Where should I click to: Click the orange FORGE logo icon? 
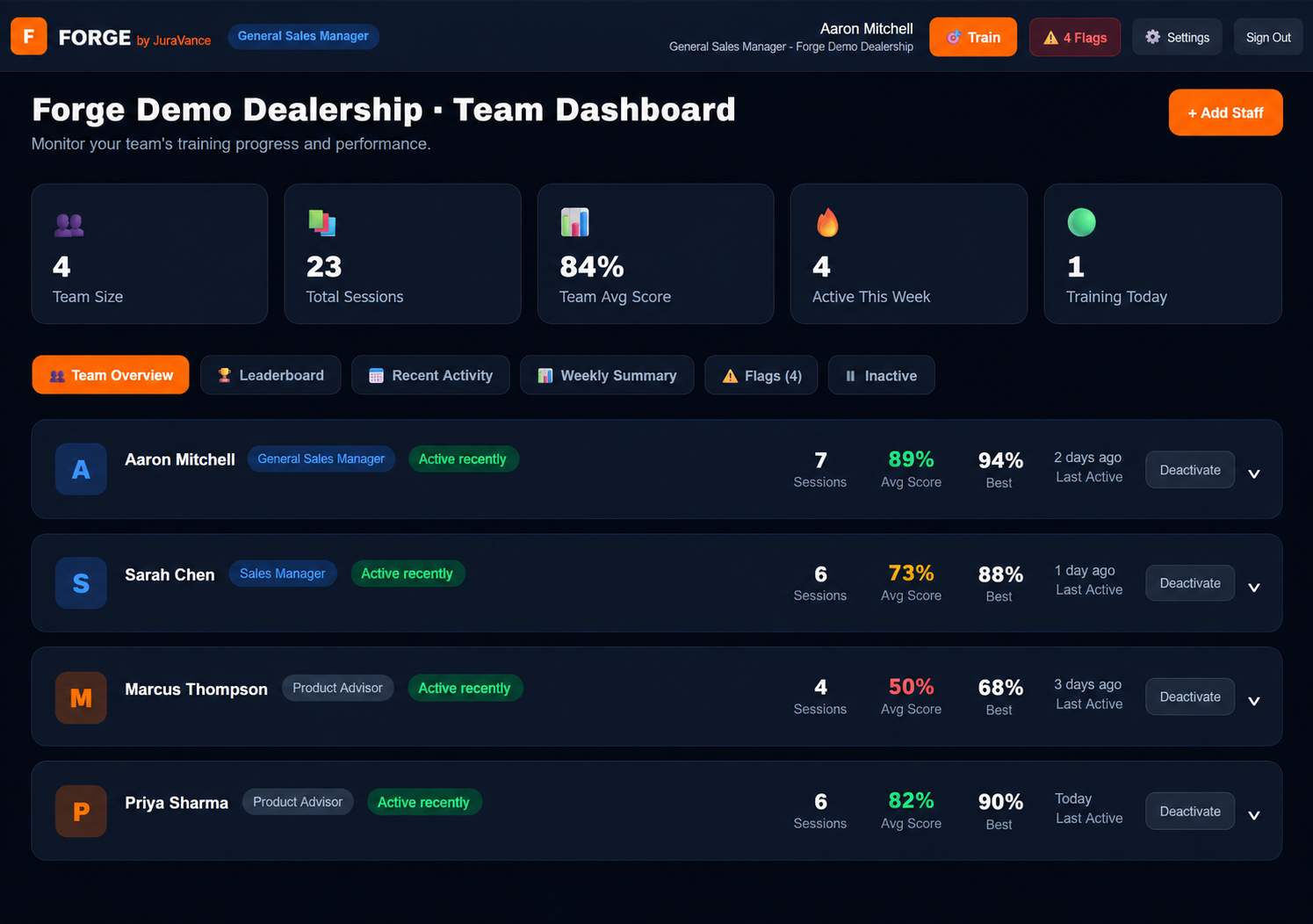[29, 36]
